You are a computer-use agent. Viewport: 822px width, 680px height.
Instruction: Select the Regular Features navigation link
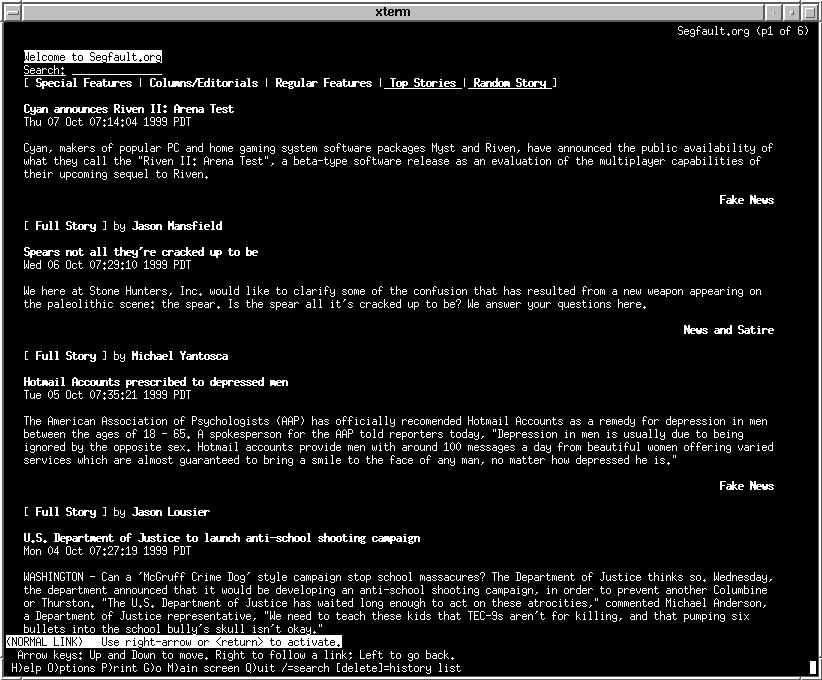point(323,83)
